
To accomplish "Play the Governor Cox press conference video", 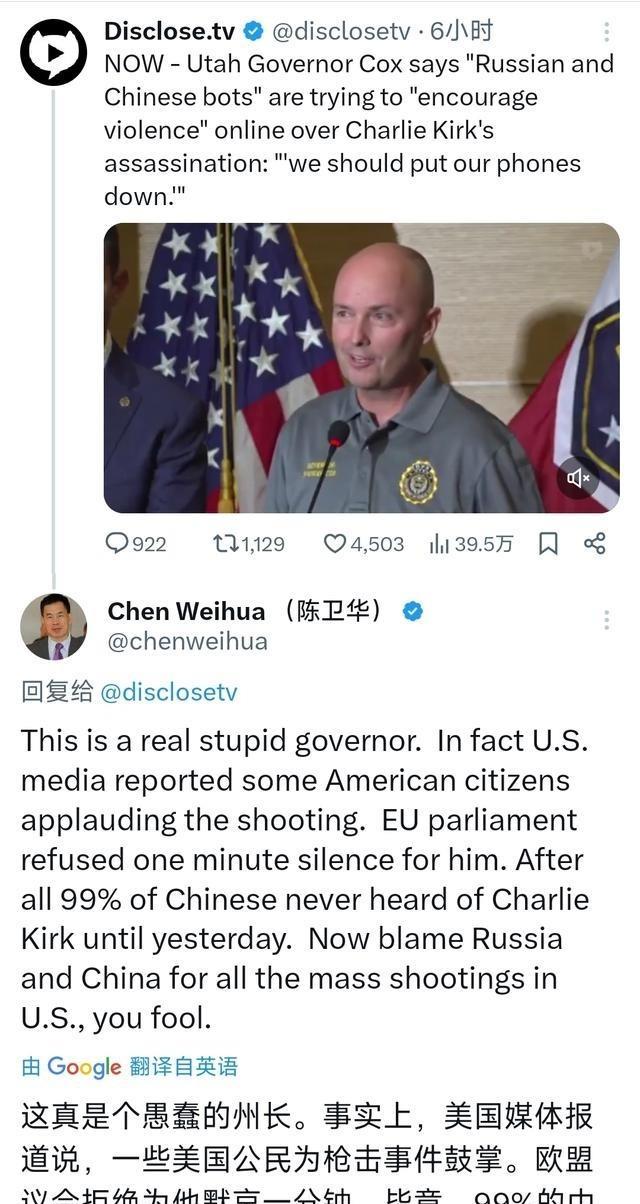I will click(x=361, y=368).
